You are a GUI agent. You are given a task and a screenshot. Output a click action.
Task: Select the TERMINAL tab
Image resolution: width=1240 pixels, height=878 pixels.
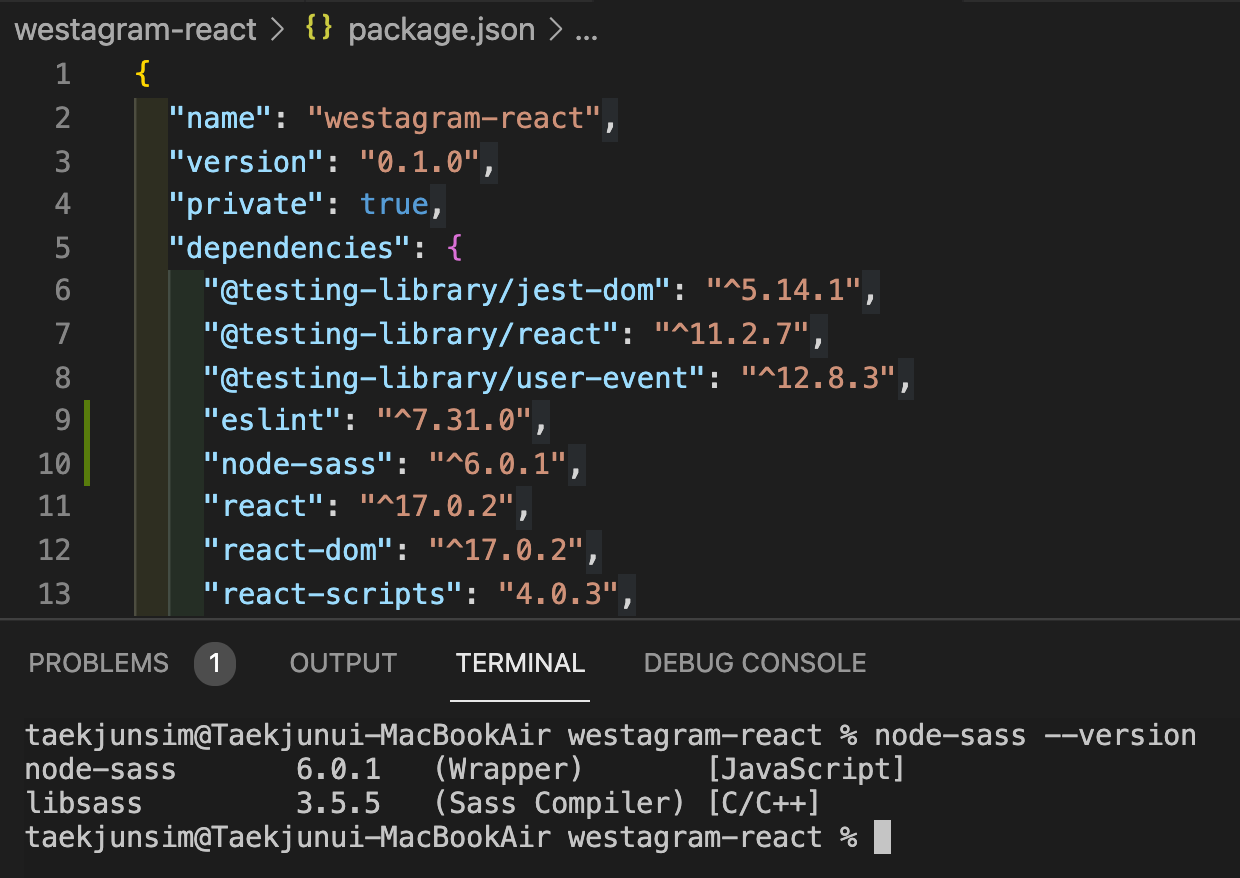pyautogui.click(x=520, y=663)
